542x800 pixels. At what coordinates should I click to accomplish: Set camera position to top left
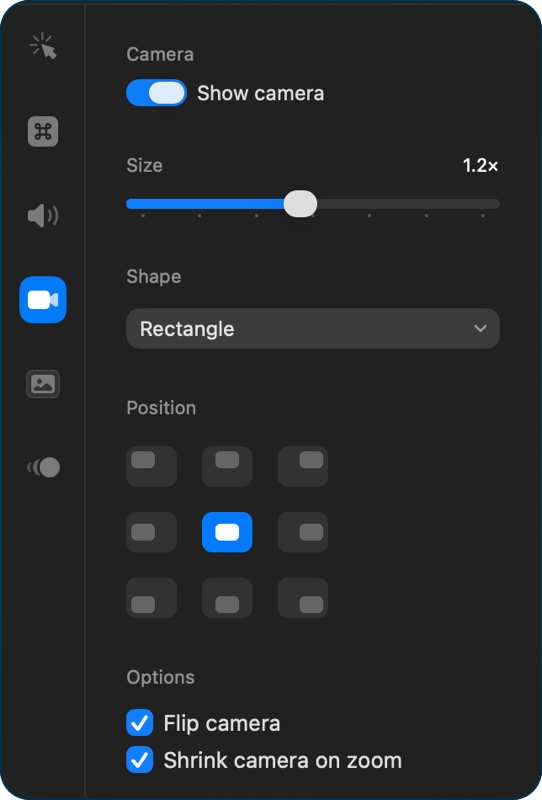click(x=152, y=466)
